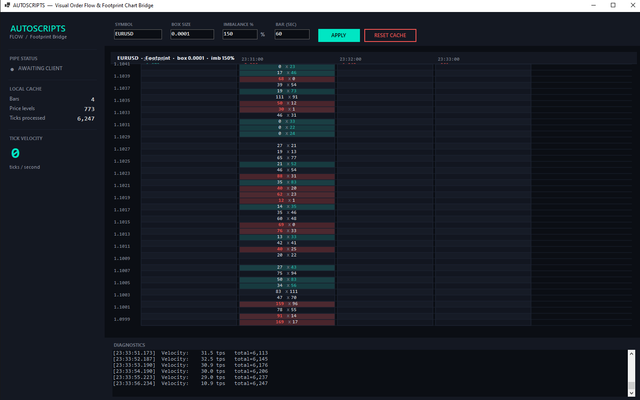Click the 23:32:00 time axis label
The height and width of the screenshot is (400, 640).
click(350, 59)
